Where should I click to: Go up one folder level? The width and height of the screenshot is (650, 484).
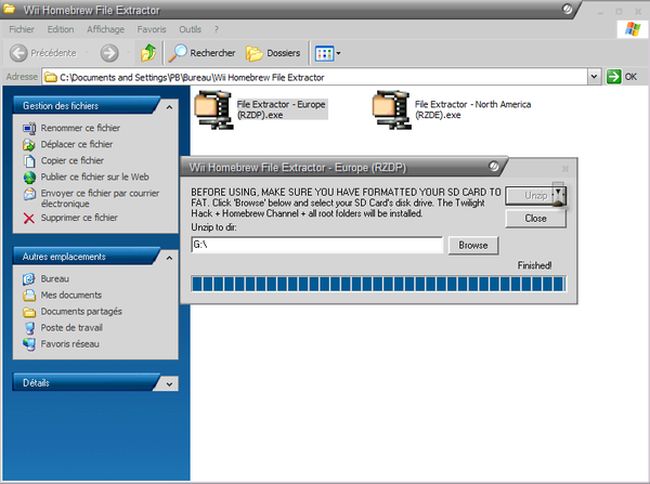pyautogui.click(x=148, y=53)
